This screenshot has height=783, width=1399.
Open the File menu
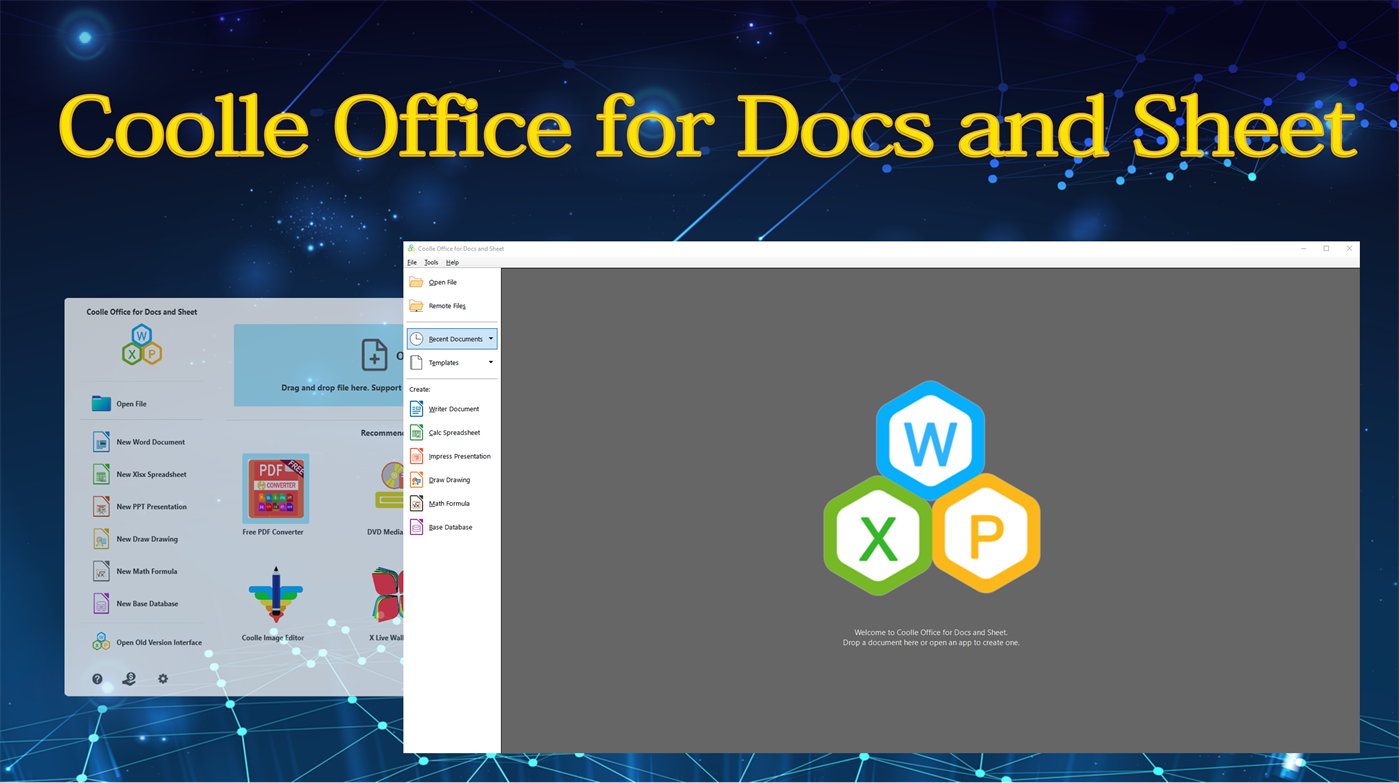(x=411, y=262)
